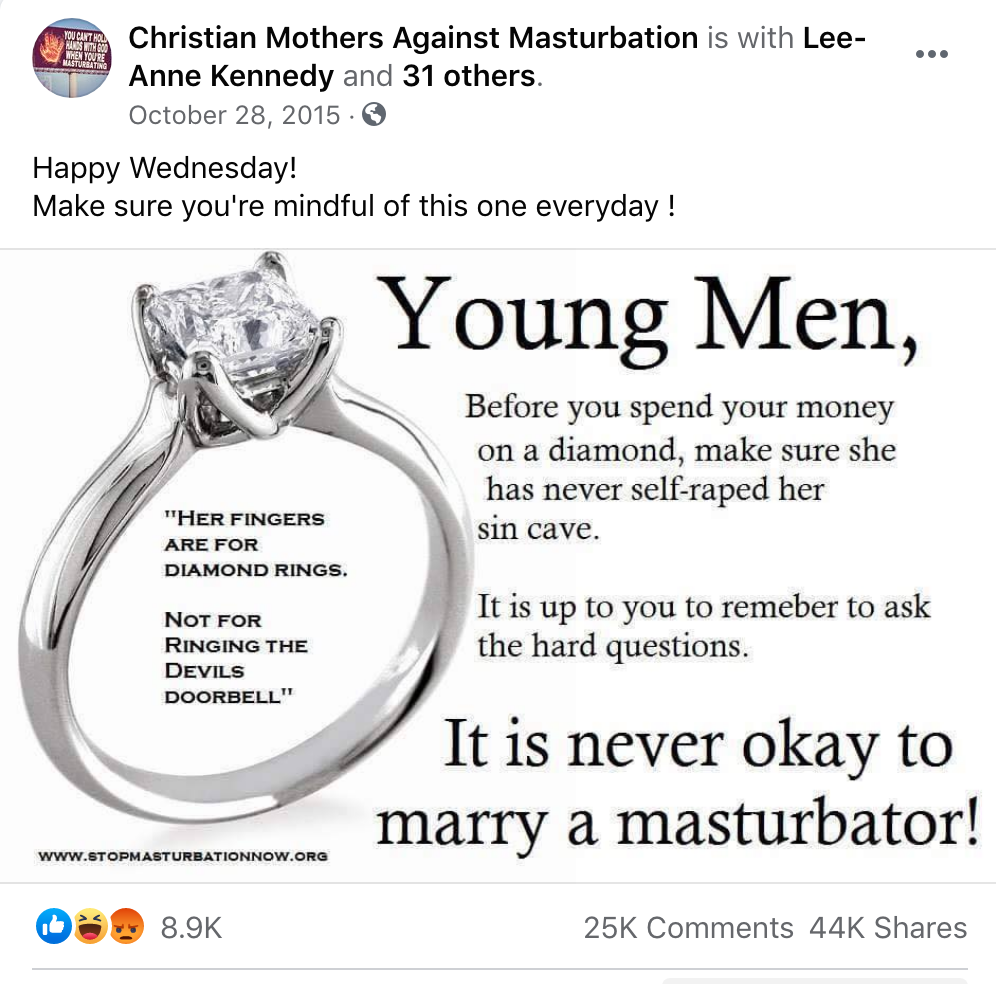Screen dimensions: 996x984
Task: Click the "Young Men," headline in the image
Action: (x=650, y=315)
